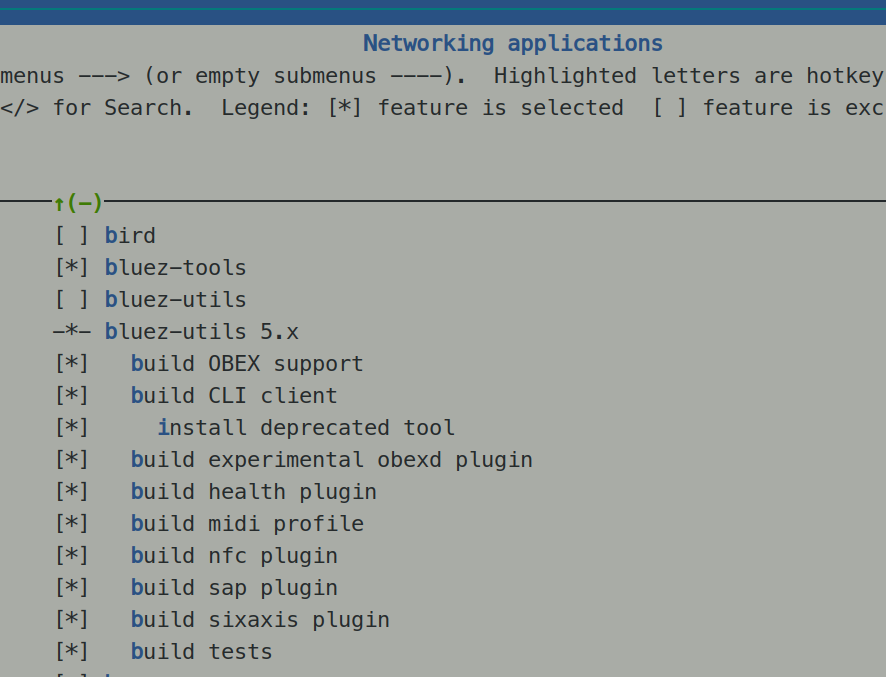Toggle the bird package checkbox
886x677 pixels.
tap(71, 236)
